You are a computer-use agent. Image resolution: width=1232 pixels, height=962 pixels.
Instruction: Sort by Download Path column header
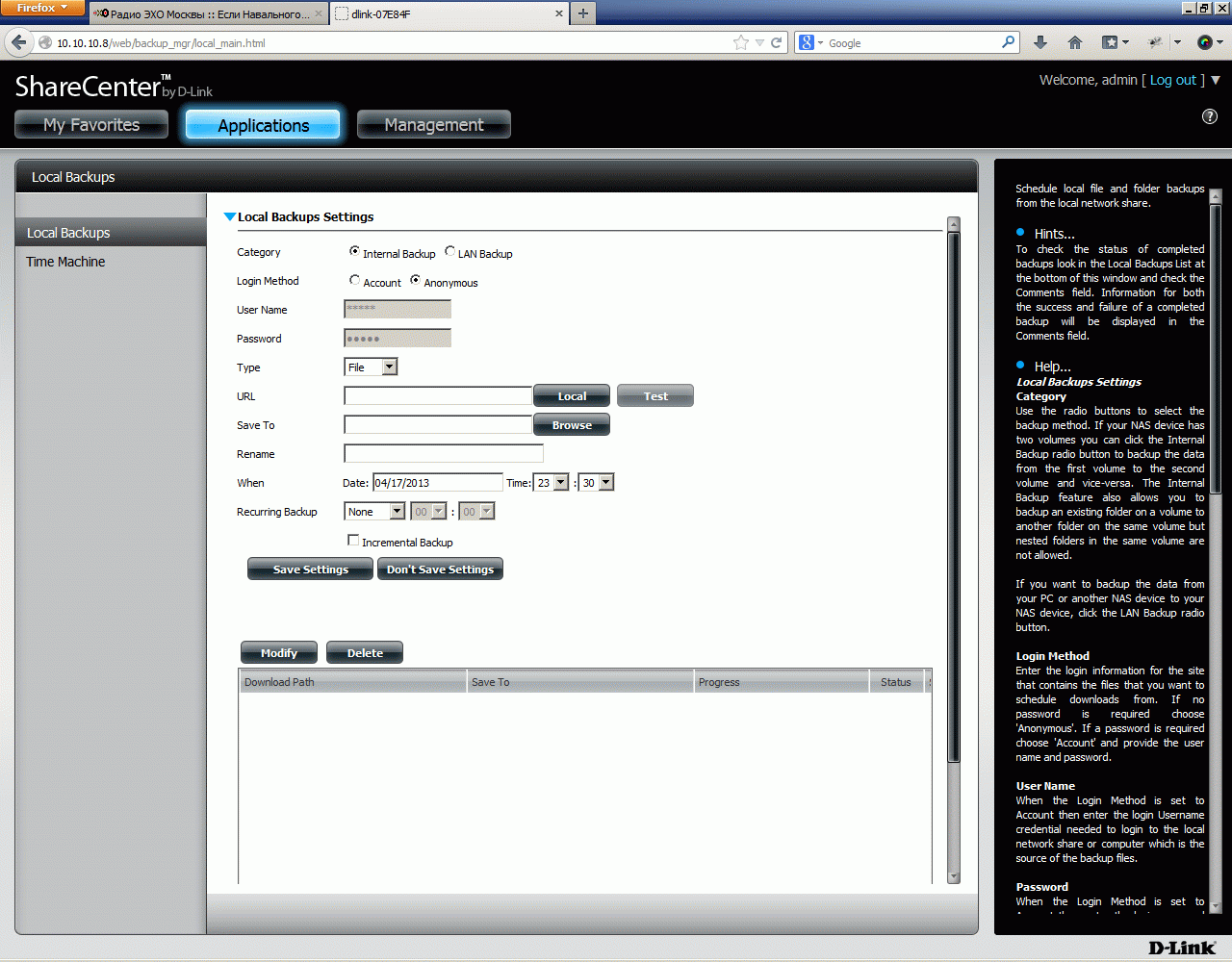(x=353, y=681)
